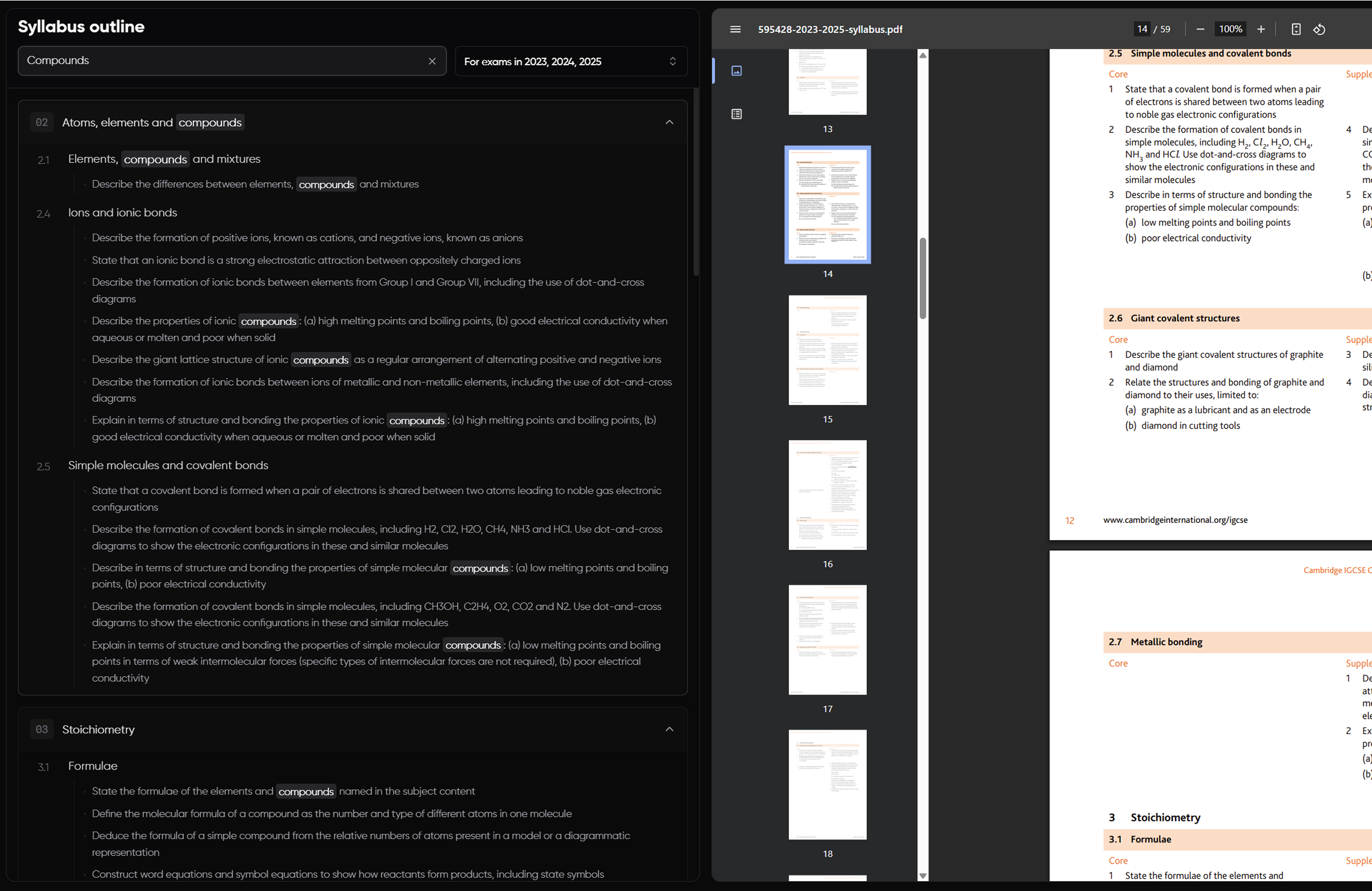Image resolution: width=1372 pixels, height=891 pixels.
Task: Click 'State that a covalent bond is formed' objective
Action: tap(377, 499)
